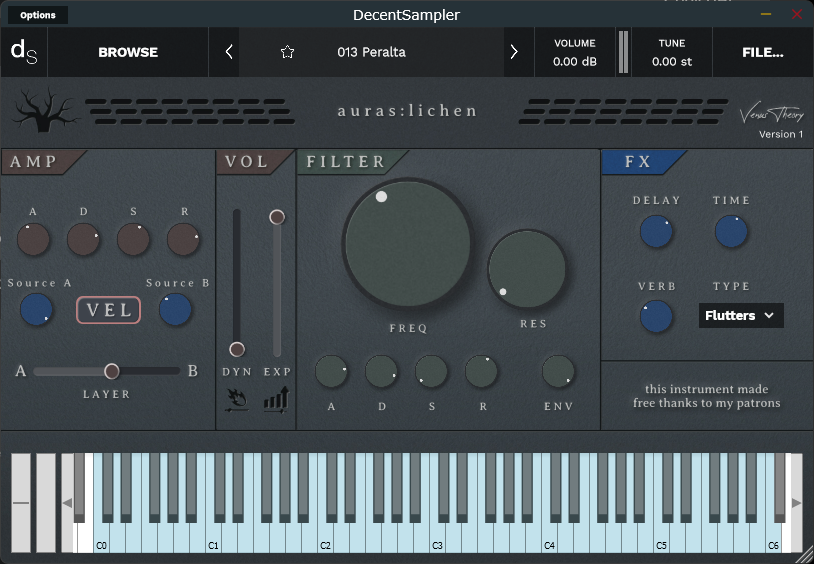Open the BROWSE panel
This screenshot has height=564, width=814.
tap(128, 52)
